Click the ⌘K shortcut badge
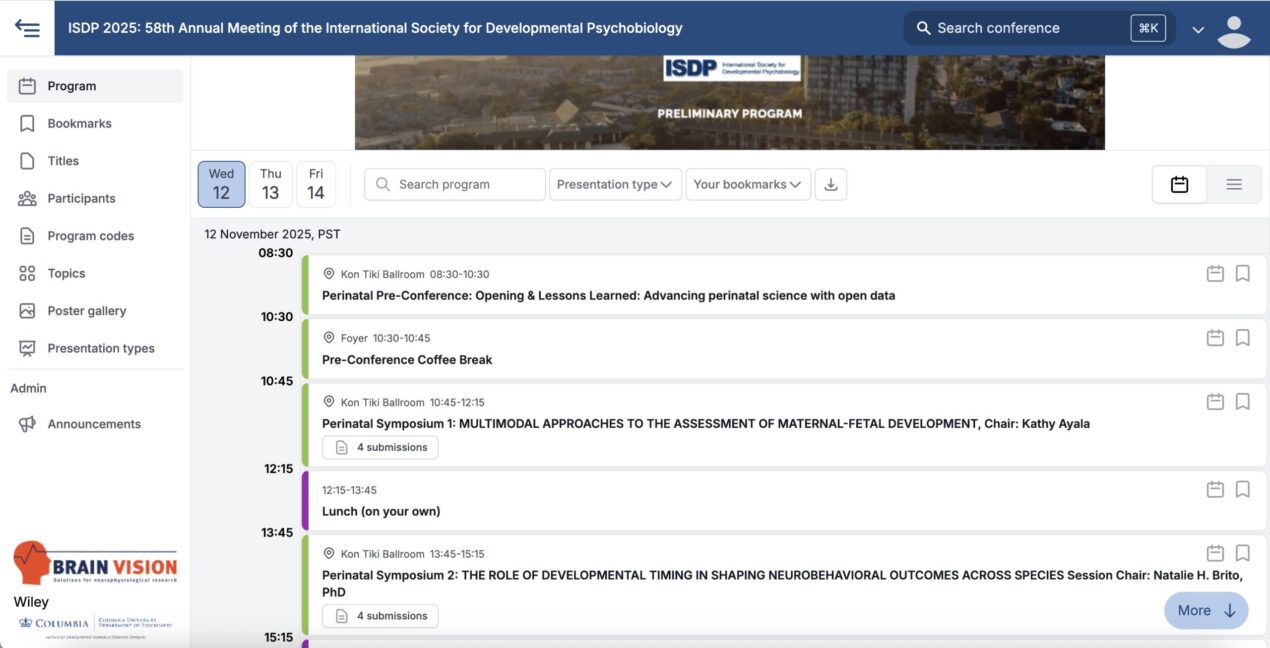1270x648 pixels. tap(1148, 28)
